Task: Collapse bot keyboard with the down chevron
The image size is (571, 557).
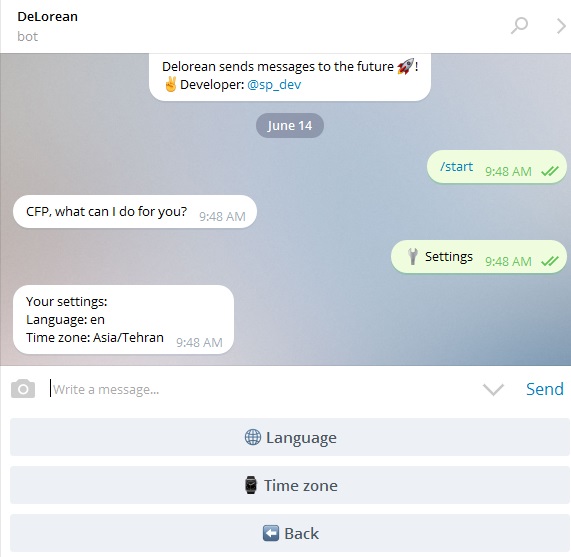Action: click(493, 389)
